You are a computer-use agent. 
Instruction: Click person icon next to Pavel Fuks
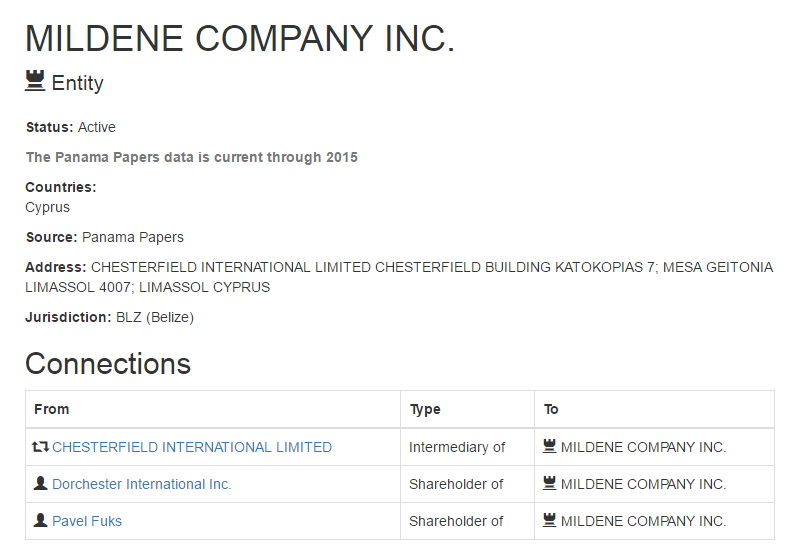[x=40, y=521]
